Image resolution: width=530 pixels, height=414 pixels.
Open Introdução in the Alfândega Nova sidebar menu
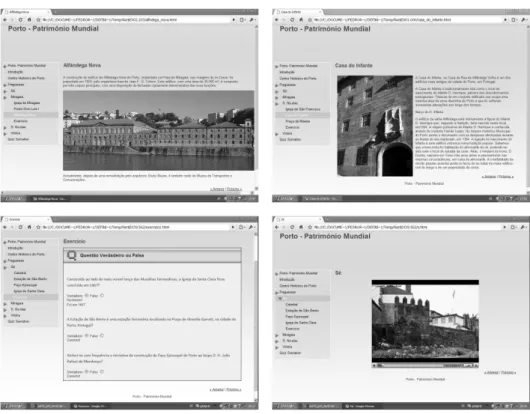tap(16, 72)
